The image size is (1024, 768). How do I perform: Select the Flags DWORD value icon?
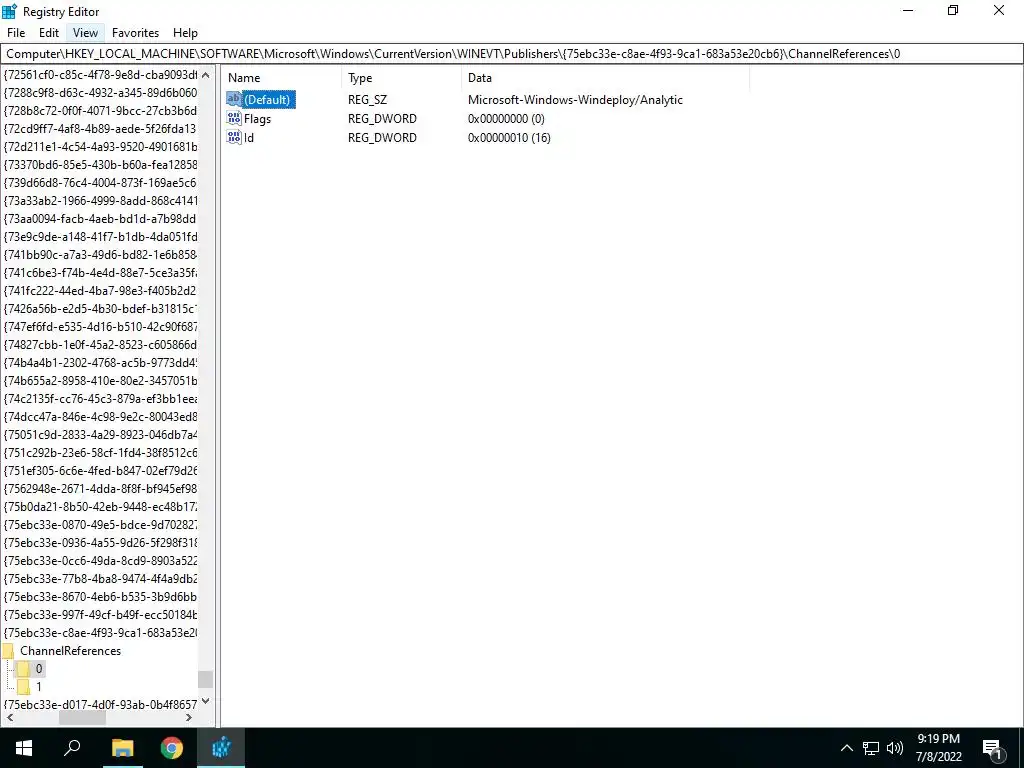pos(234,118)
